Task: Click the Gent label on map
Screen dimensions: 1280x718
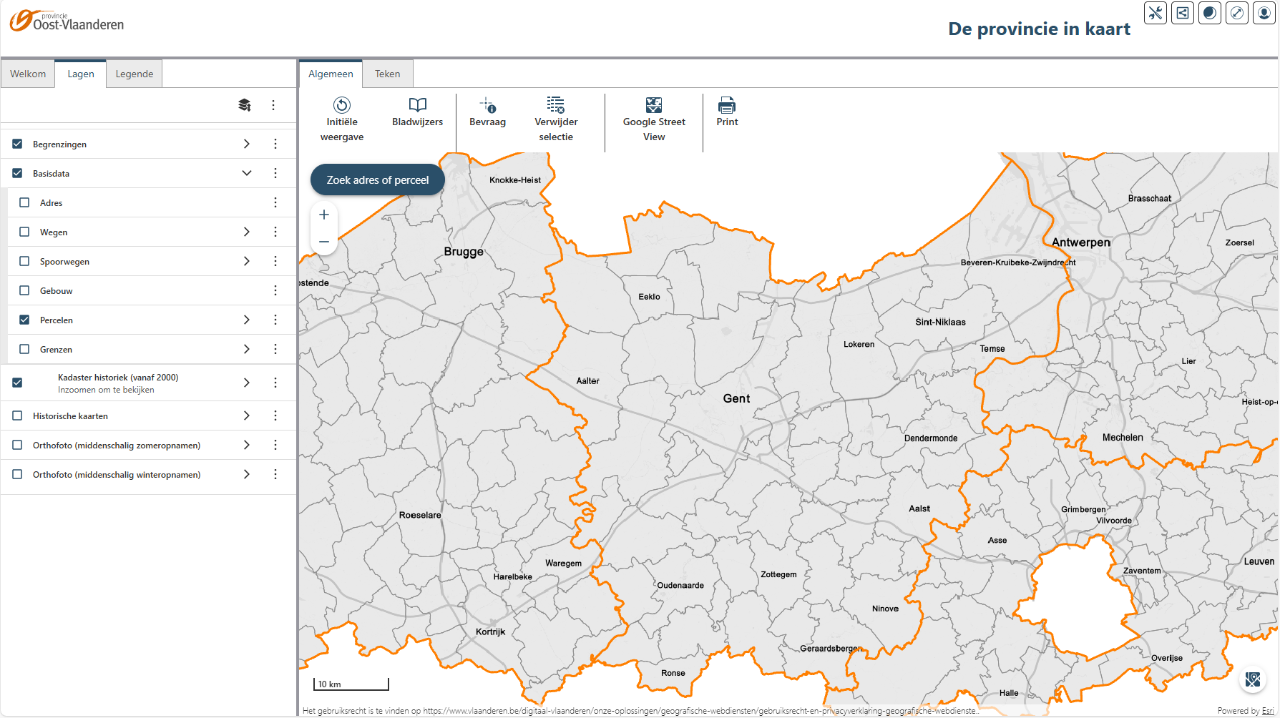Action: point(737,398)
